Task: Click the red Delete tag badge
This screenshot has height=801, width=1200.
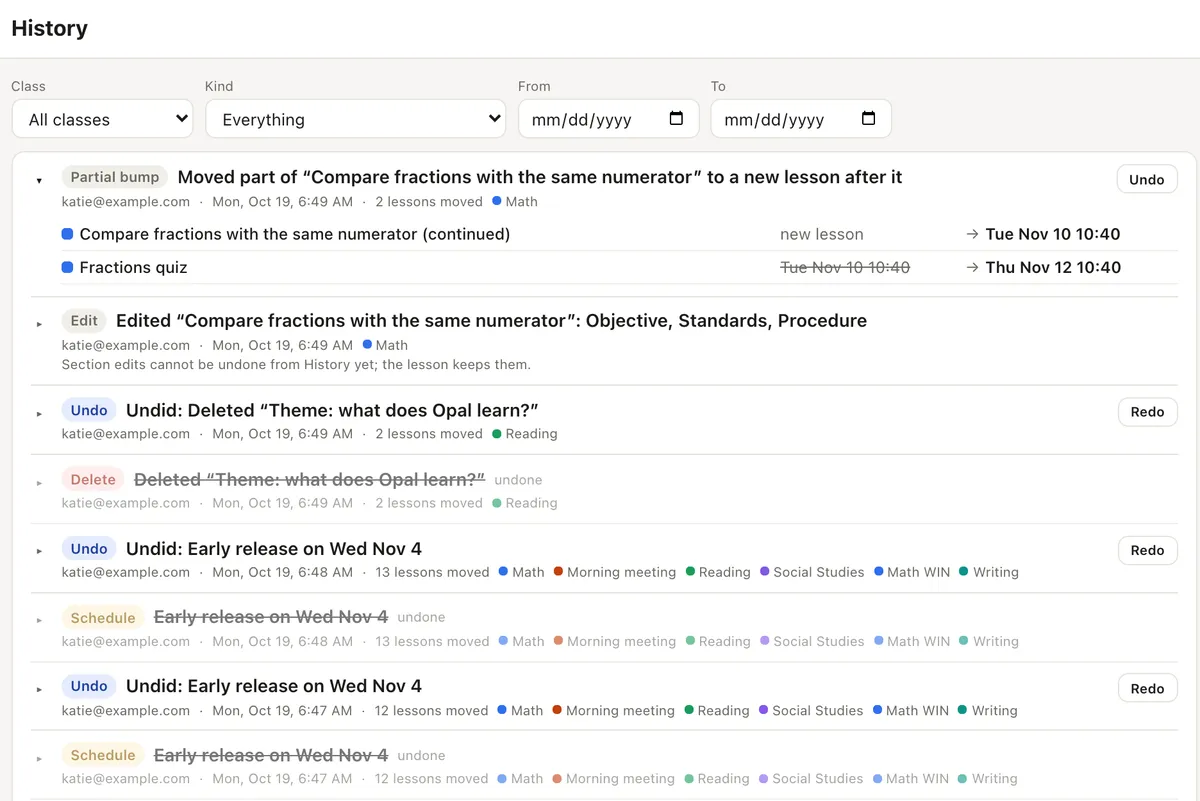Action: (x=93, y=480)
